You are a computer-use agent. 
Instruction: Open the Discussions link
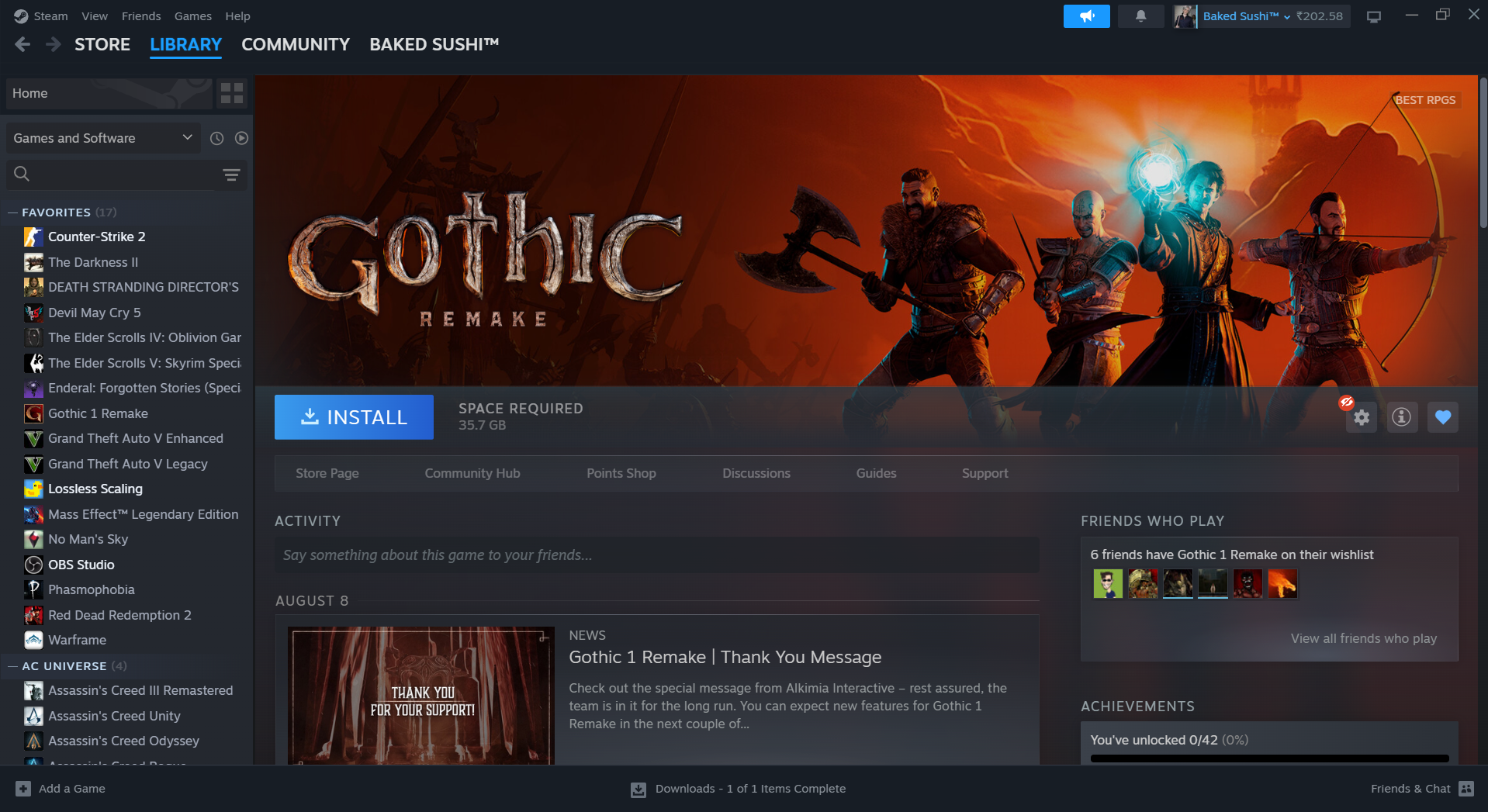pyautogui.click(x=756, y=473)
